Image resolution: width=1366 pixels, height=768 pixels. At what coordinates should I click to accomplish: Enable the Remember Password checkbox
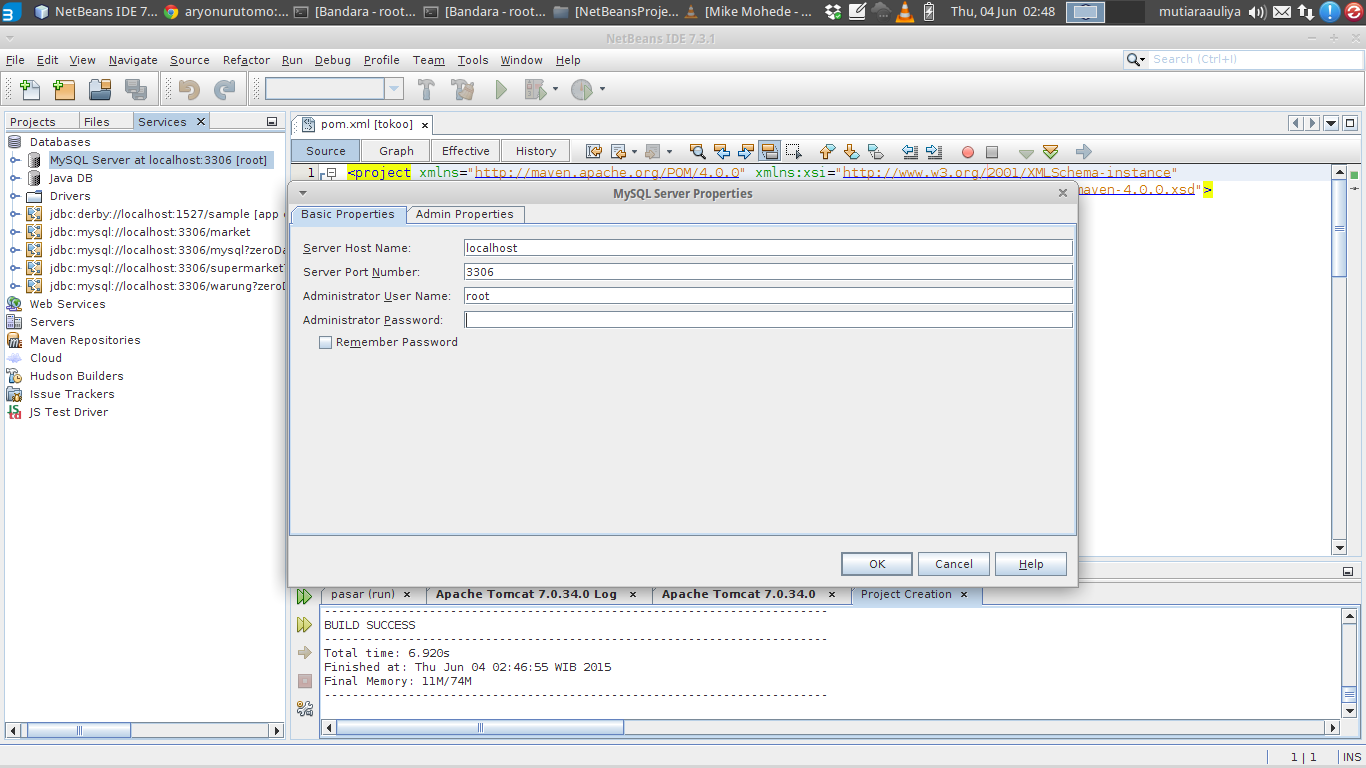325,342
